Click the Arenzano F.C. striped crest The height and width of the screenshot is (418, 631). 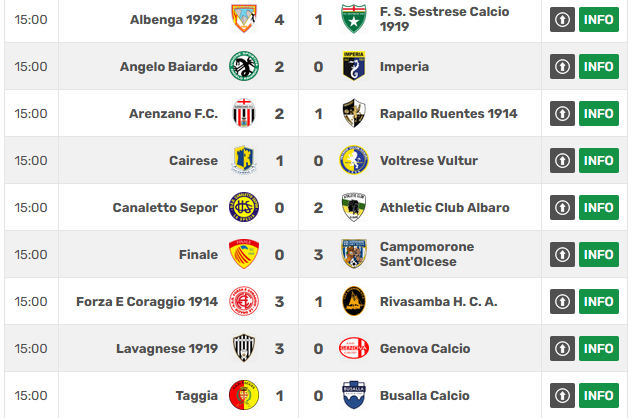point(244,113)
